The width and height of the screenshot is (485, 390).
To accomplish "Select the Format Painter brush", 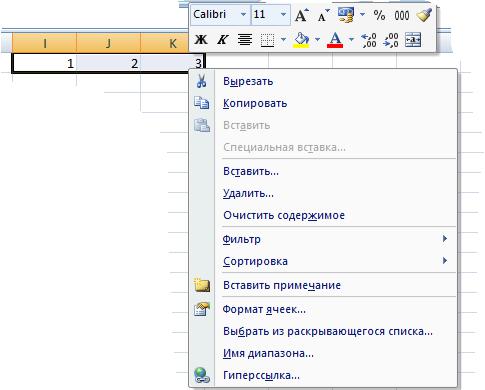I will coord(424,15).
